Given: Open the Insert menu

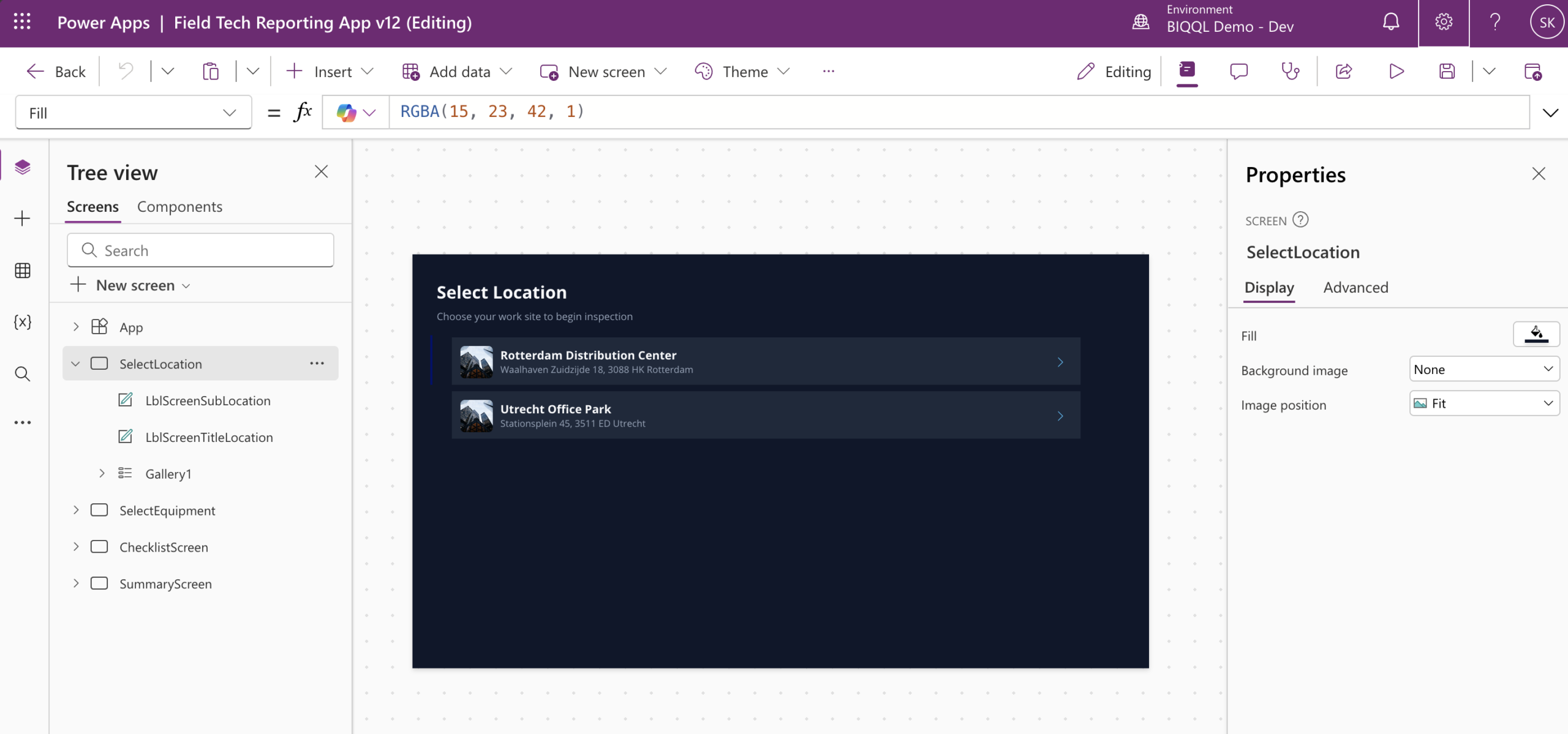Looking at the screenshot, I should (x=330, y=72).
